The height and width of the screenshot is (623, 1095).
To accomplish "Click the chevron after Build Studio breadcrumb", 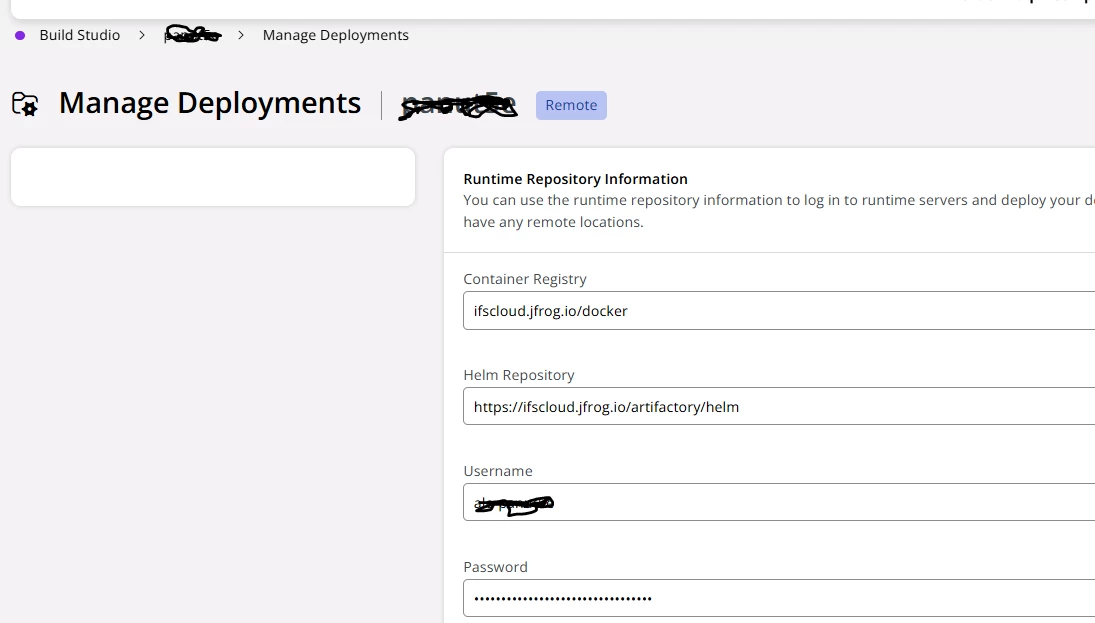I will coord(142,35).
